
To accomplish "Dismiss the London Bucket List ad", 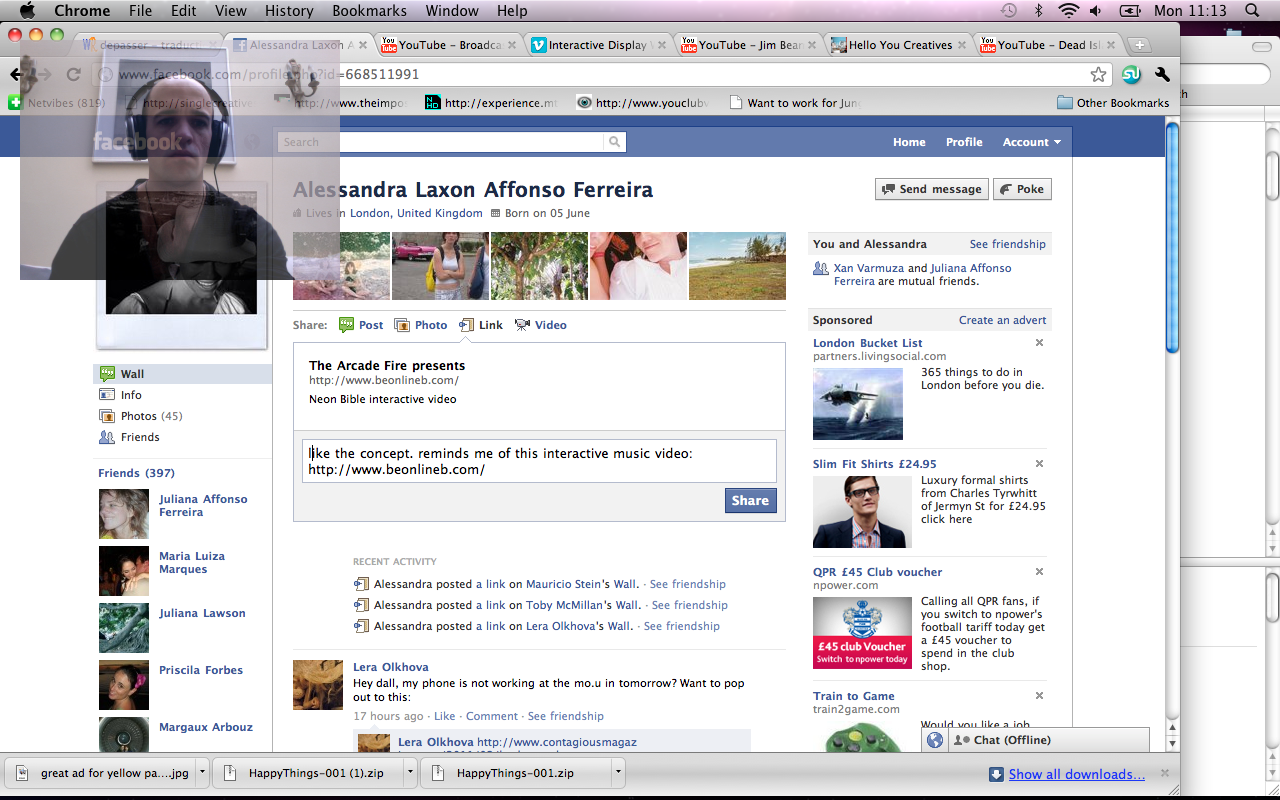I will (x=1039, y=343).
